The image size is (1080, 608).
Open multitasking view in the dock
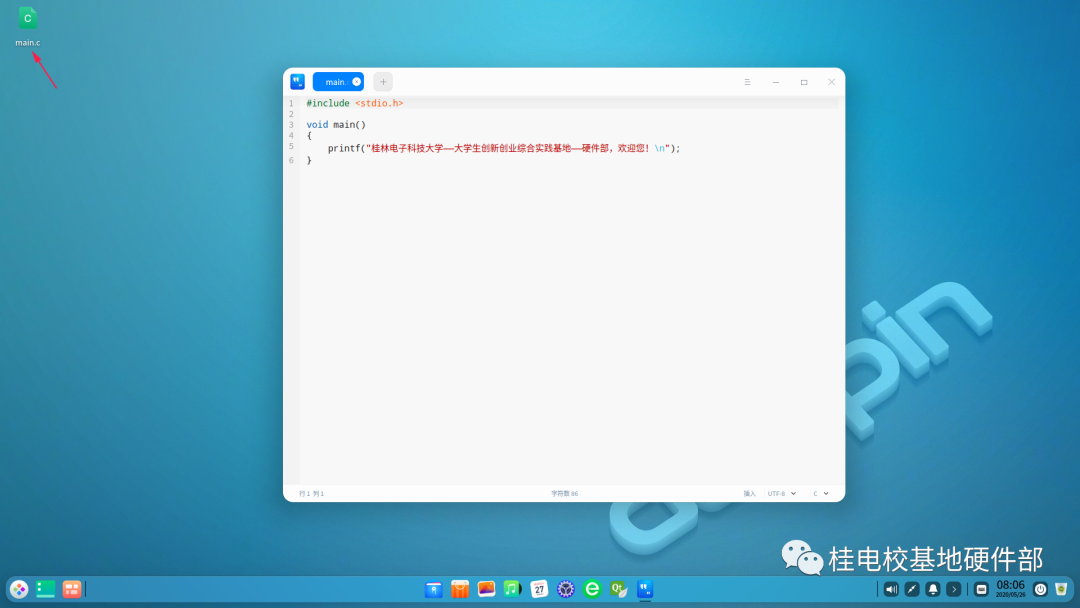point(72,589)
